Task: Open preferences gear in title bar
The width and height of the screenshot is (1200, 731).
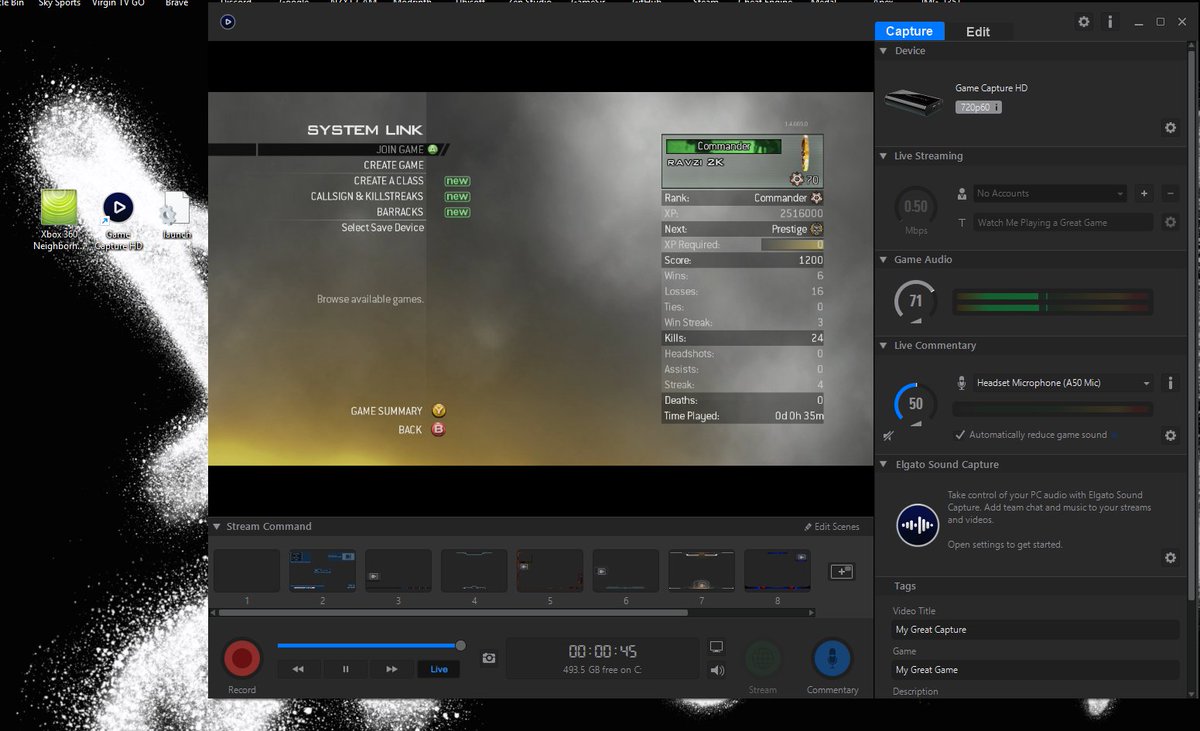Action: (1084, 21)
